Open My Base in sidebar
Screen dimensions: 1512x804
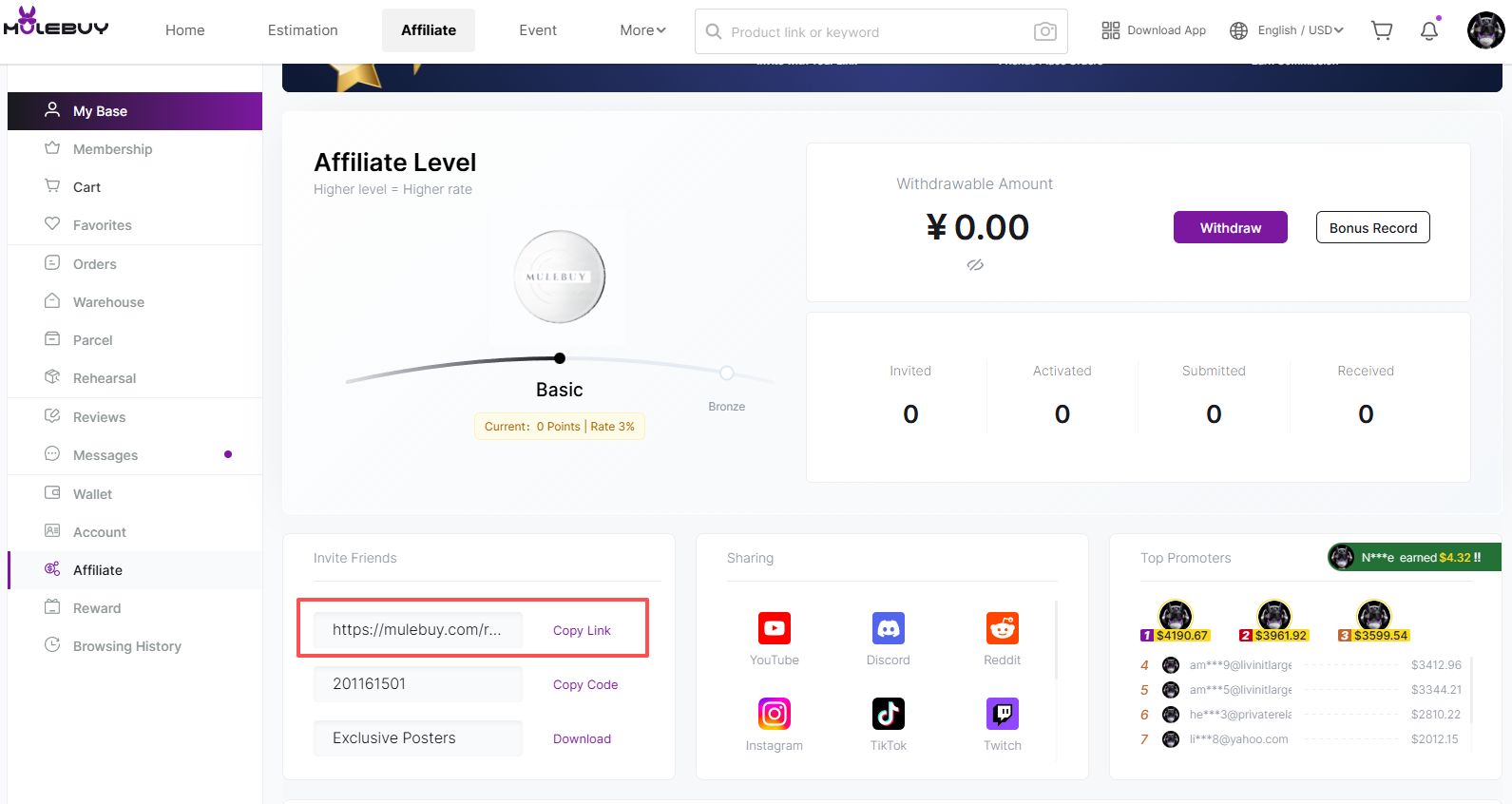(x=135, y=111)
